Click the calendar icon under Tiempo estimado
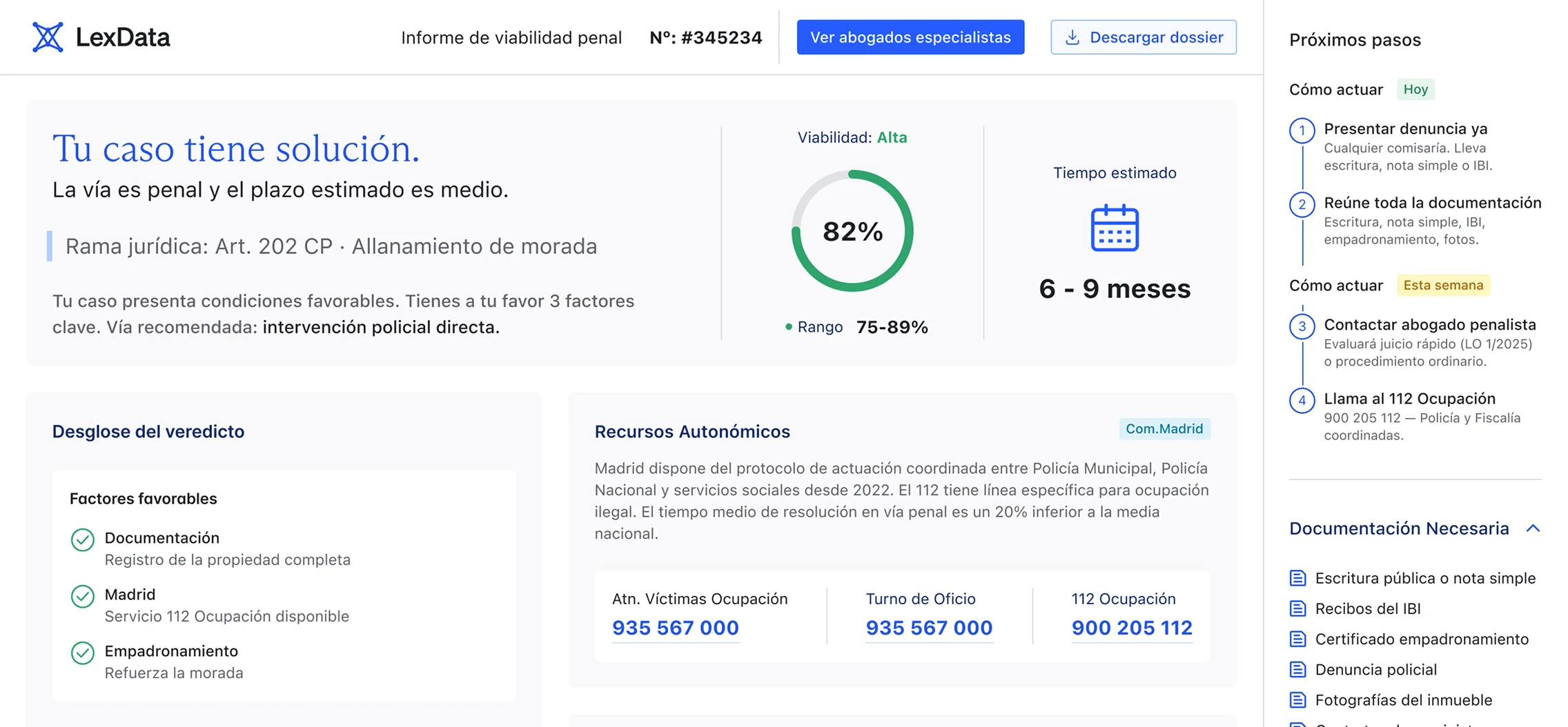The width and height of the screenshot is (1568, 727). [1115, 228]
